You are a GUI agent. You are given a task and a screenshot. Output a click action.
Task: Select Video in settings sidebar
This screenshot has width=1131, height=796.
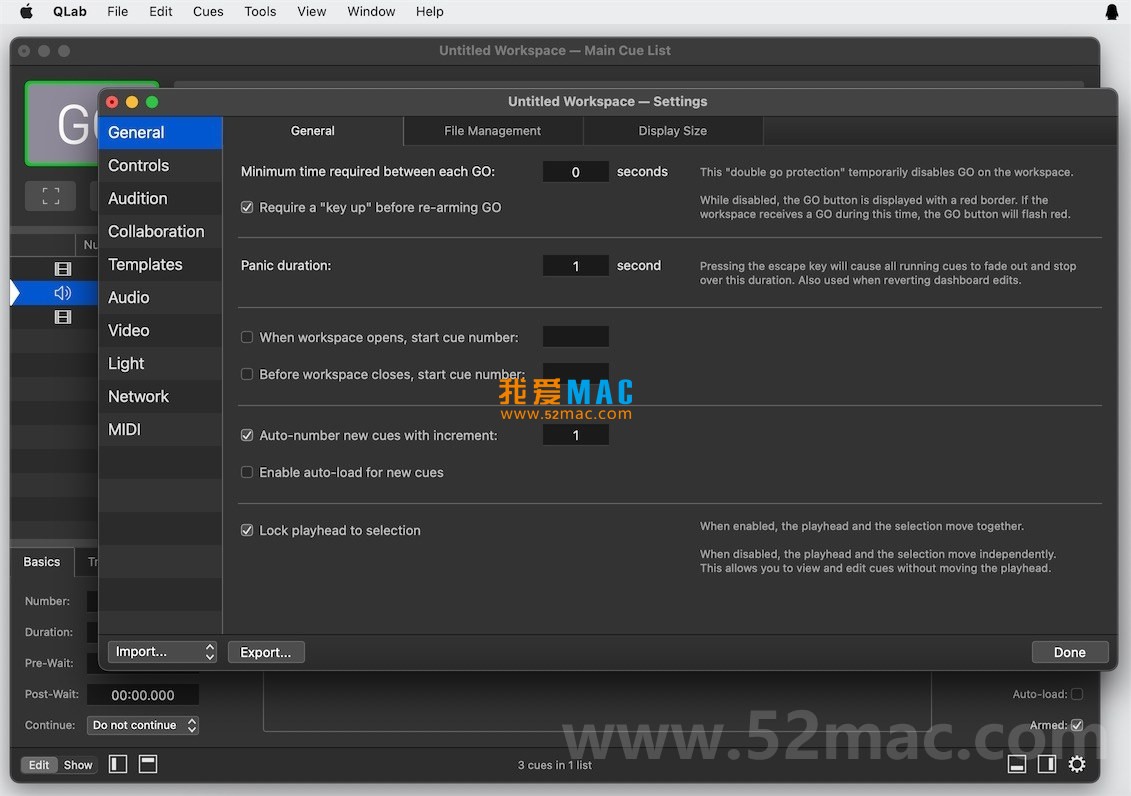click(160, 331)
